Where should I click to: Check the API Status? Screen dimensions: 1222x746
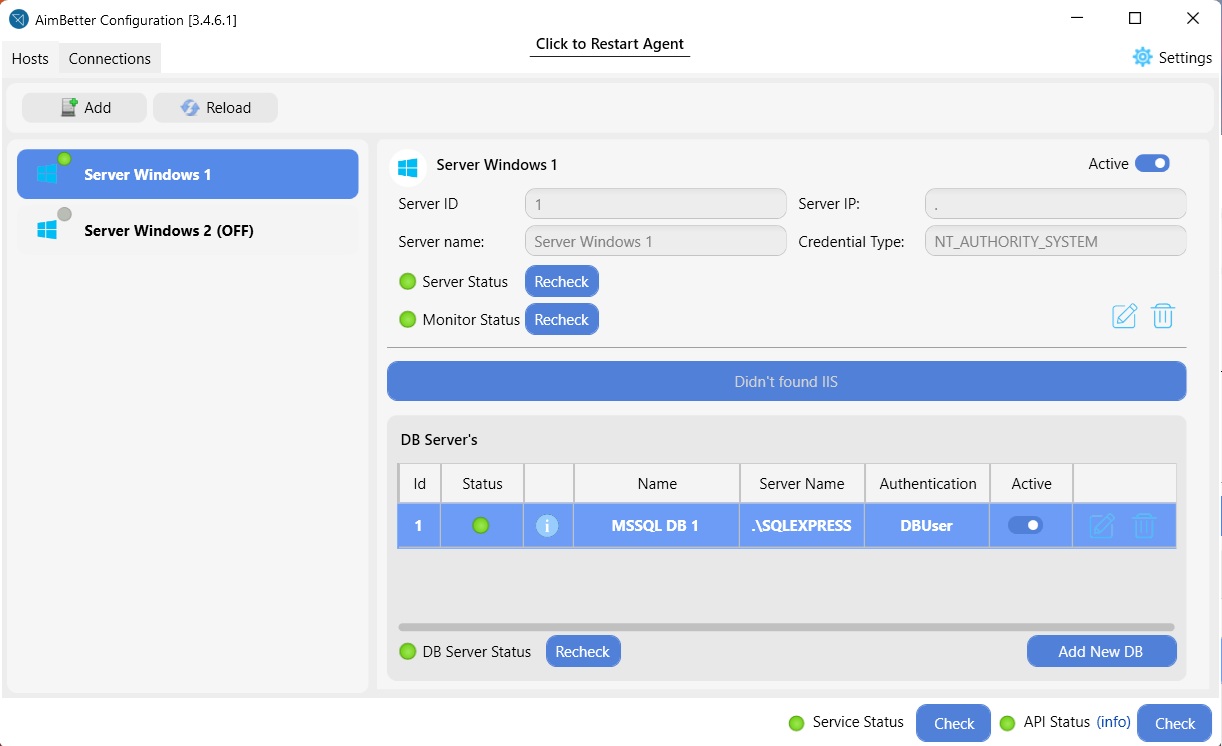pos(1175,724)
